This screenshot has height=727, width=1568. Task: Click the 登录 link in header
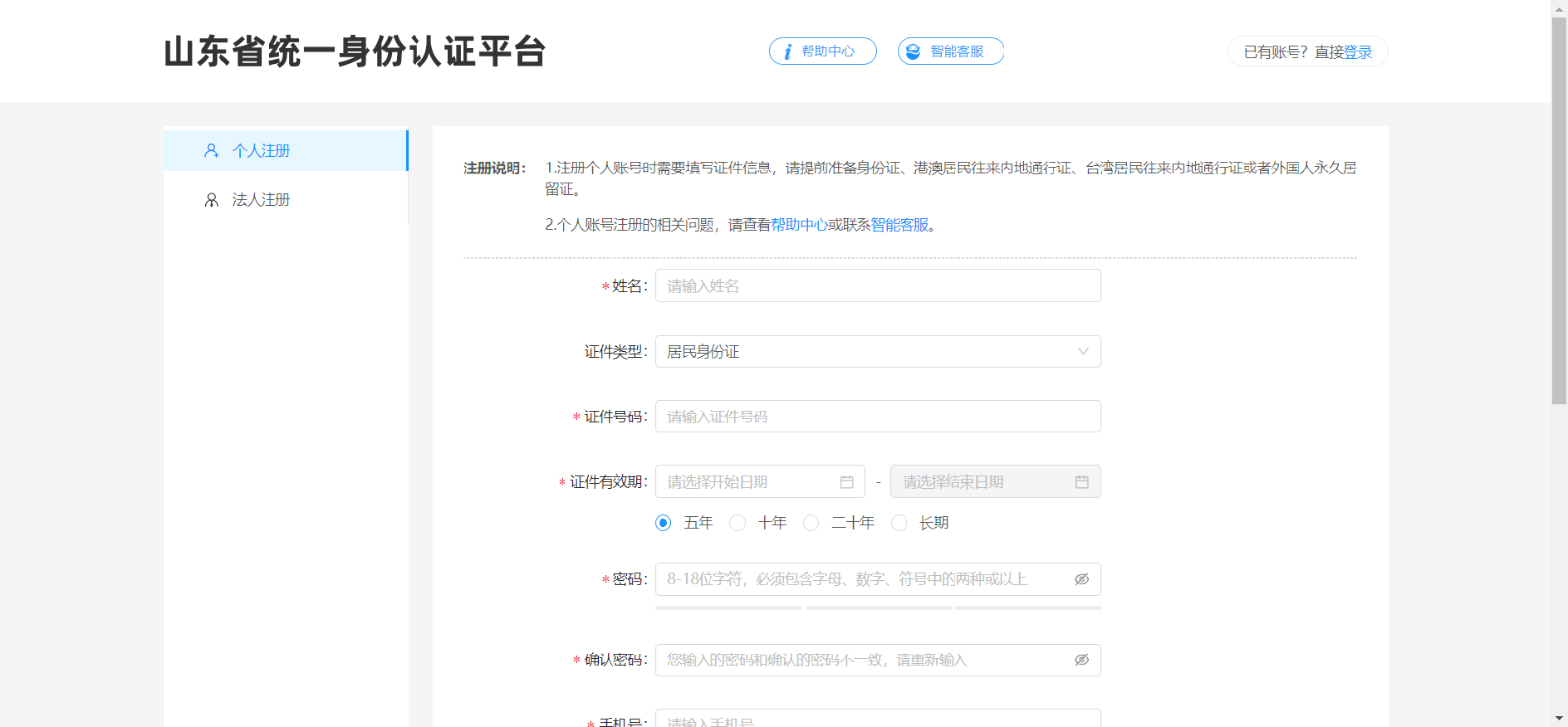1358,52
